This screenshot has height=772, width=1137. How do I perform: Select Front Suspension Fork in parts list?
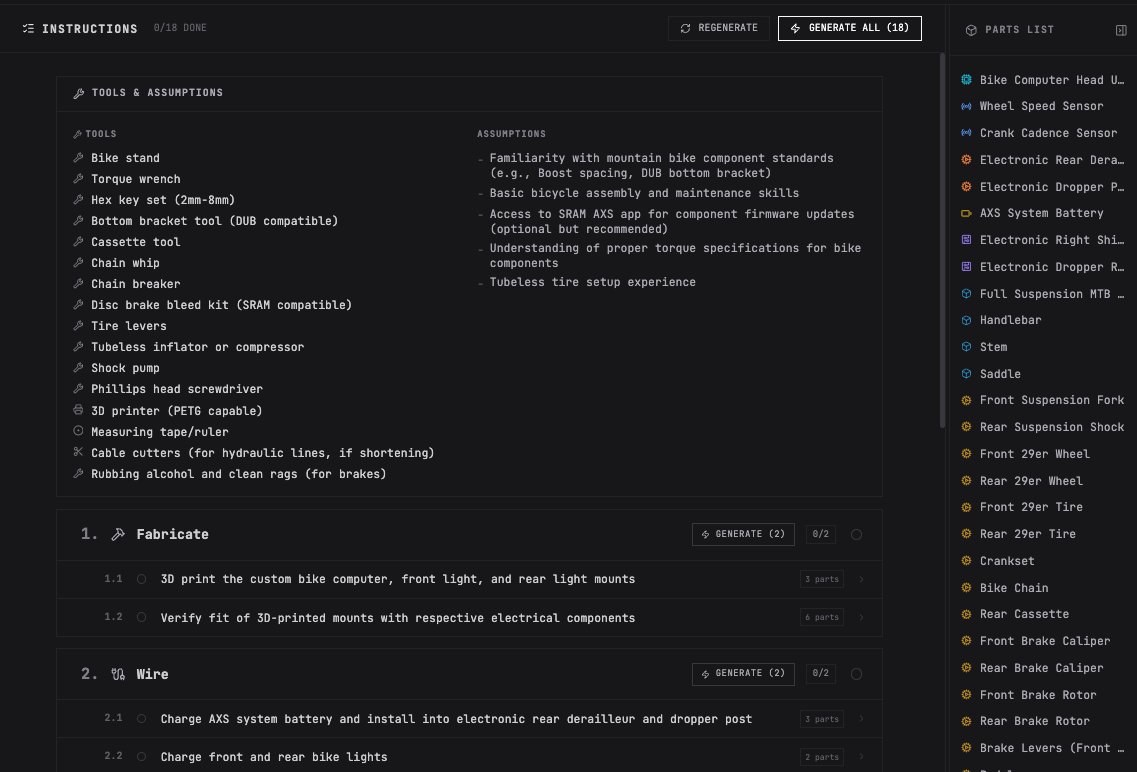point(1052,400)
